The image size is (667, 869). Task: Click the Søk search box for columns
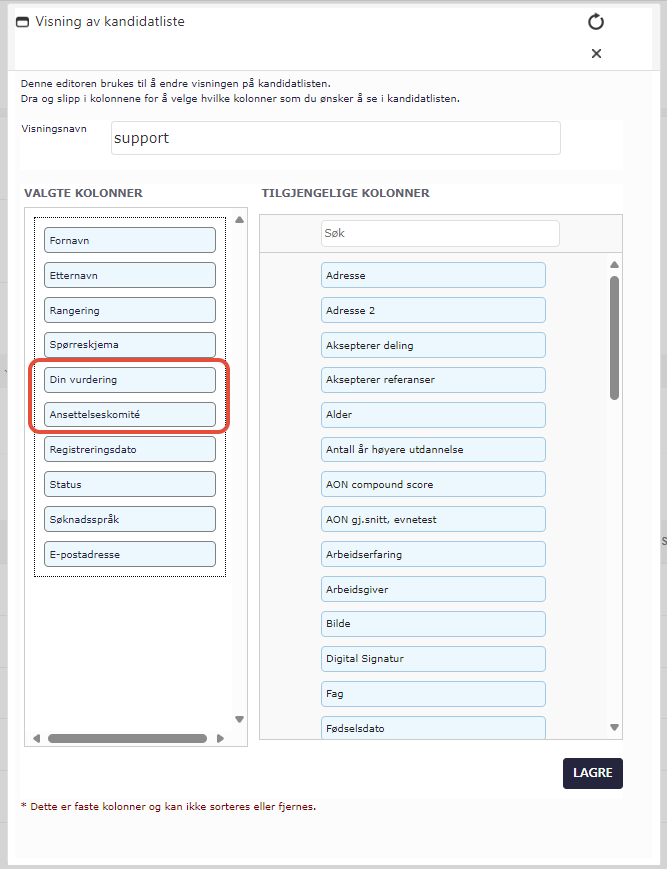click(440, 233)
